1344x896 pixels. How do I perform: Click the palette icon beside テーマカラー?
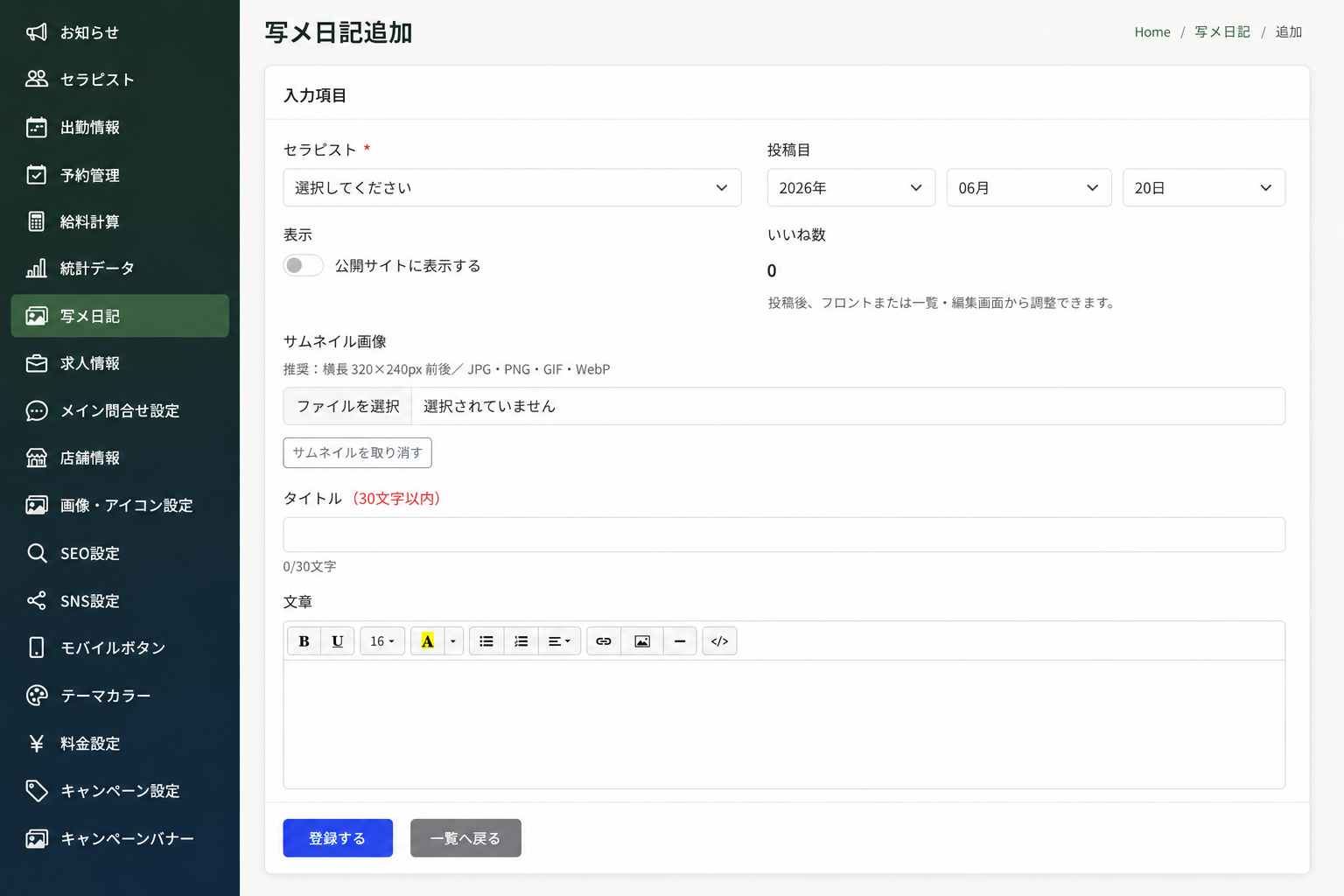[37, 696]
